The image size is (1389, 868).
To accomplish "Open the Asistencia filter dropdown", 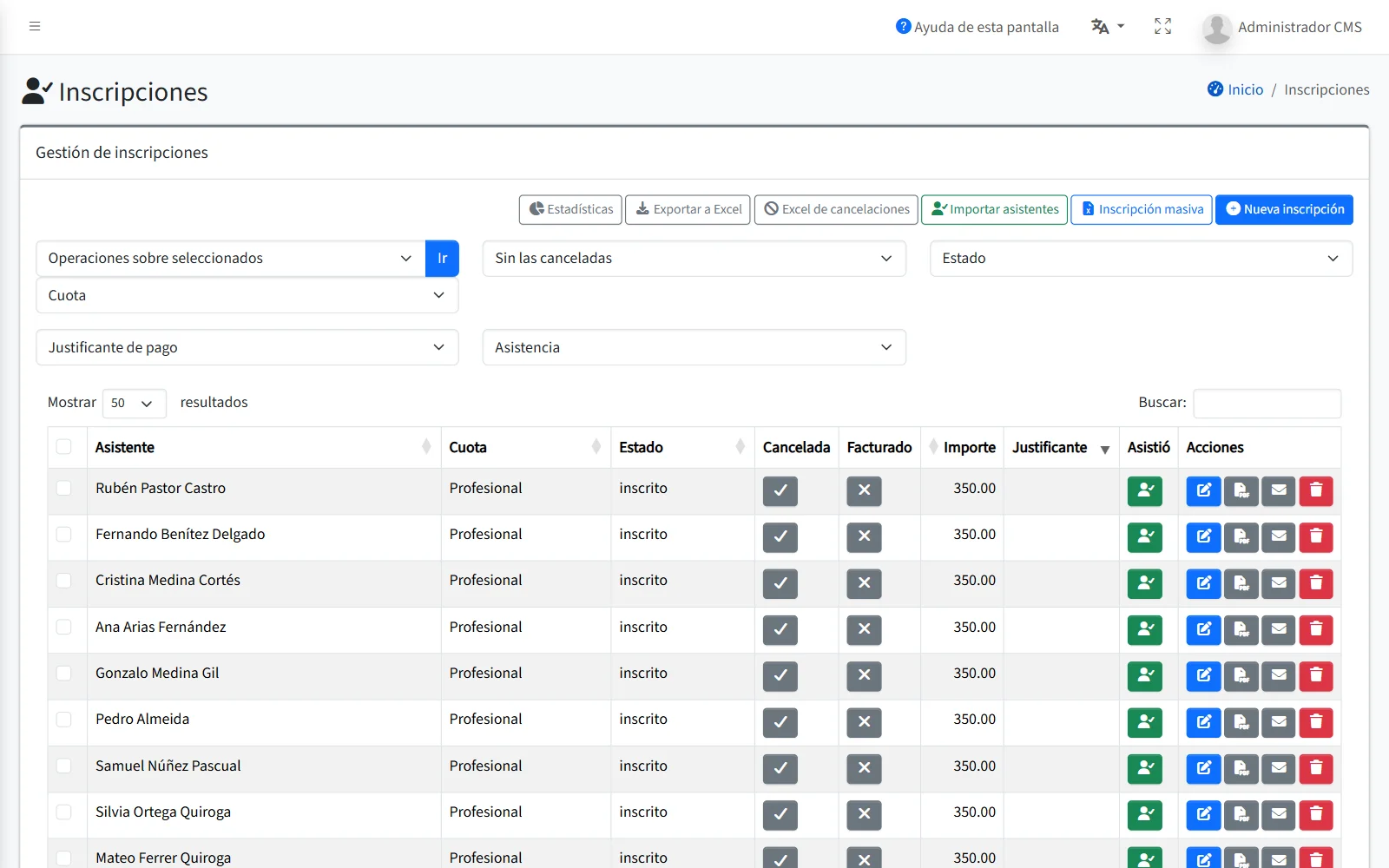I will coord(694,347).
